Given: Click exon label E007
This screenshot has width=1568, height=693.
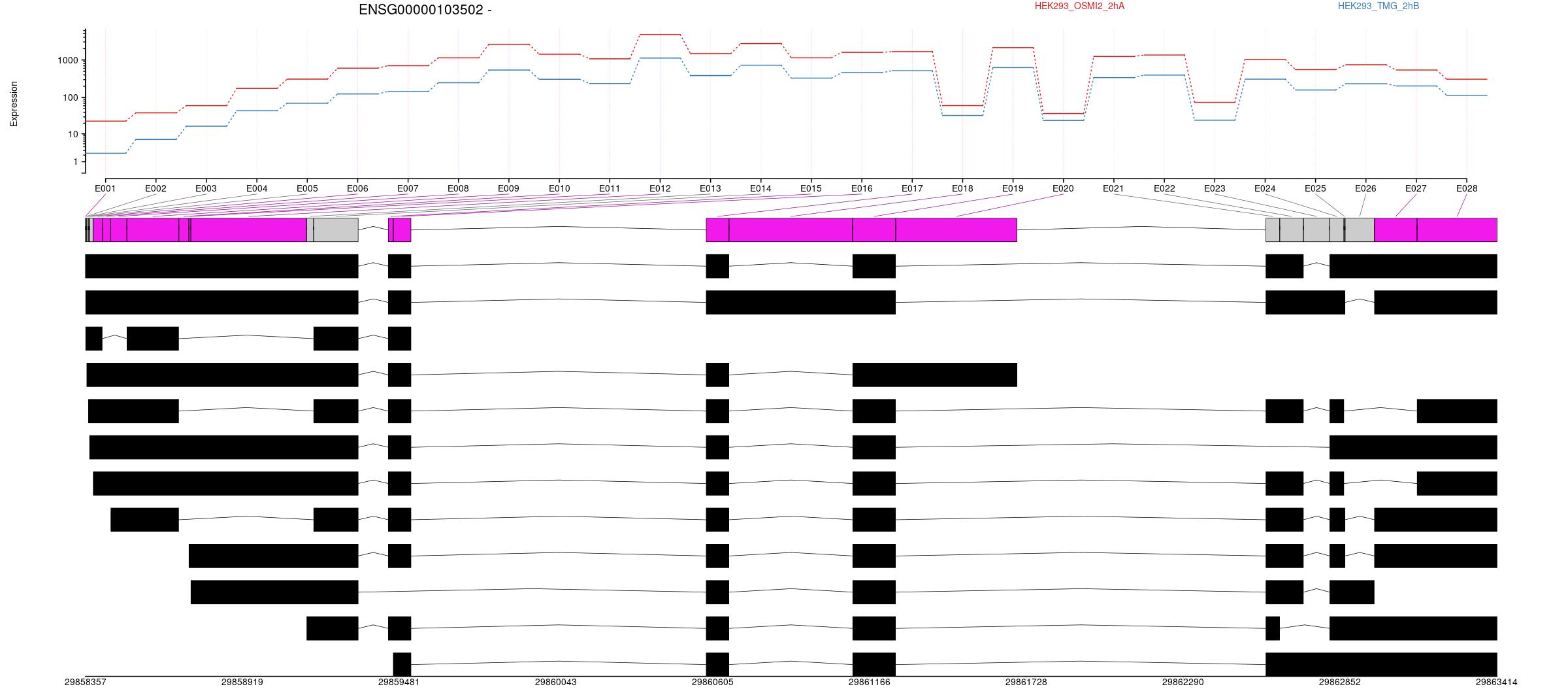Looking at the screenshot, I should (408, 189).
